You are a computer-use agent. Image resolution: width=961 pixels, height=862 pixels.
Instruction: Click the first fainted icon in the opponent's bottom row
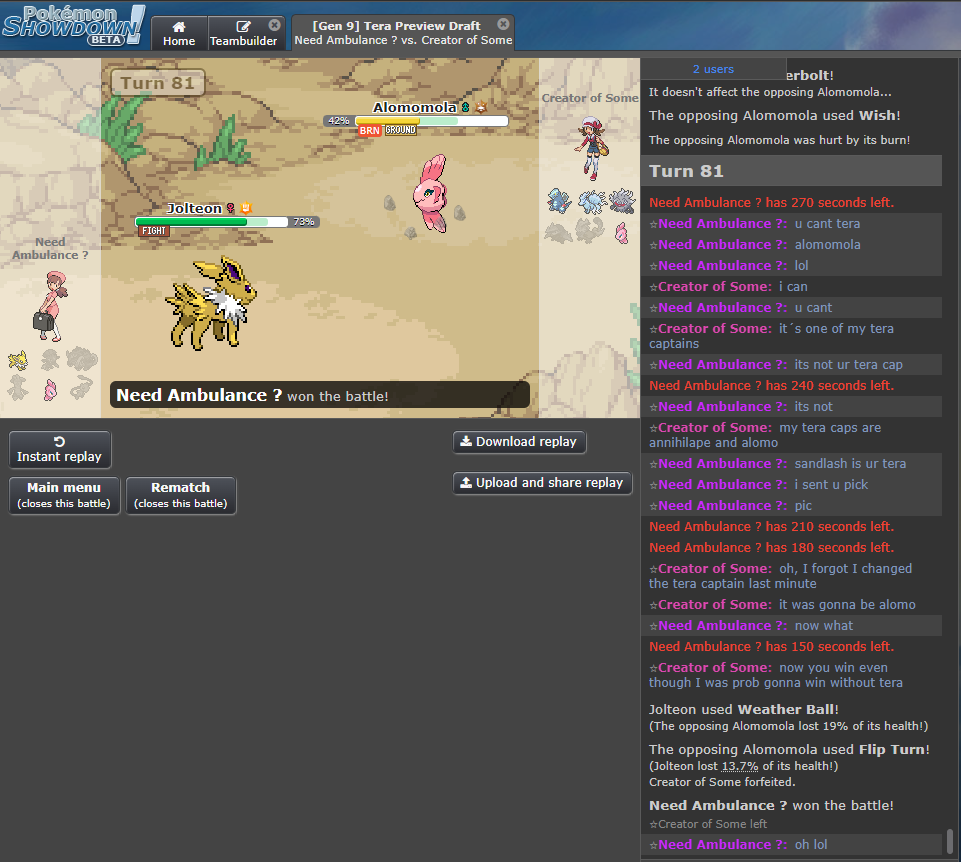point(559,232)
